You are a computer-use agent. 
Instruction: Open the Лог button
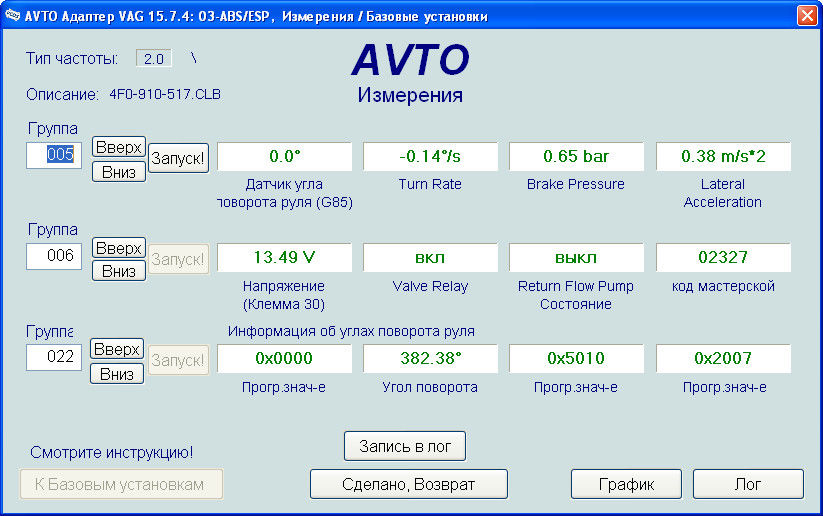pos(748,484)
